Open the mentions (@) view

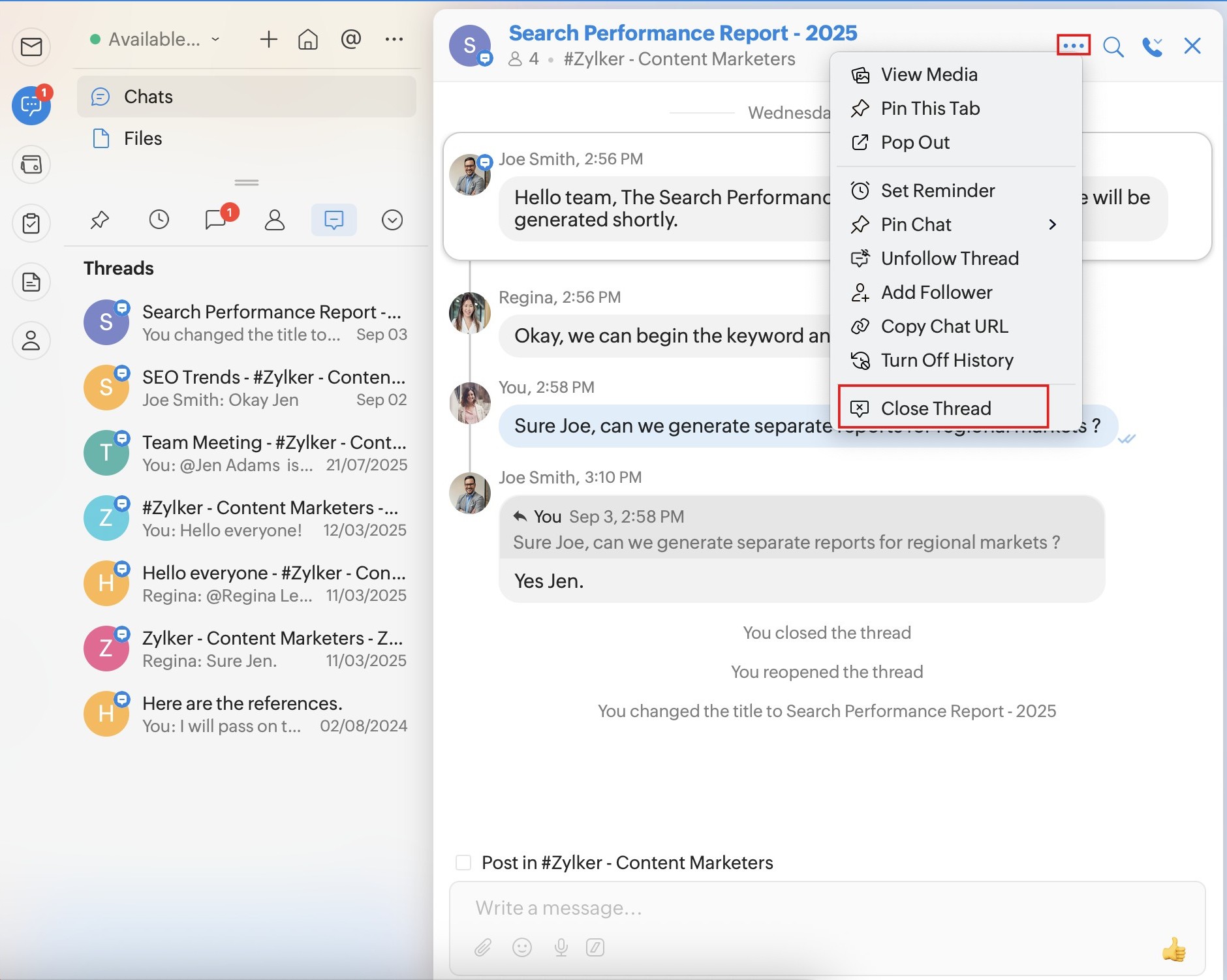pos(350,40)
